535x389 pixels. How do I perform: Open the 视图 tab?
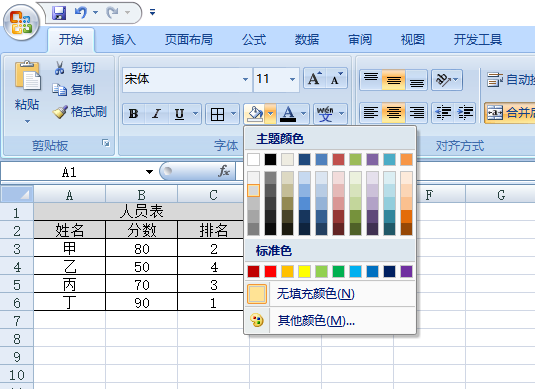click(413, 40)
